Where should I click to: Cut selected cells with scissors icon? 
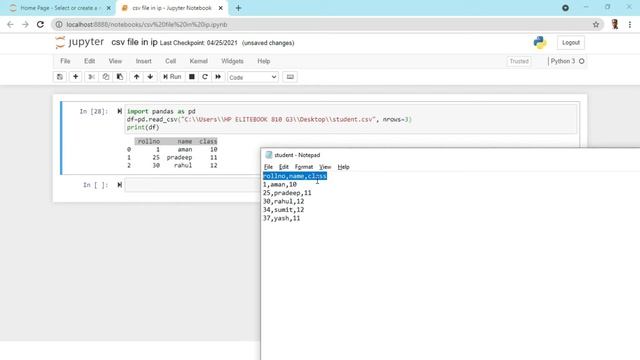91,77
